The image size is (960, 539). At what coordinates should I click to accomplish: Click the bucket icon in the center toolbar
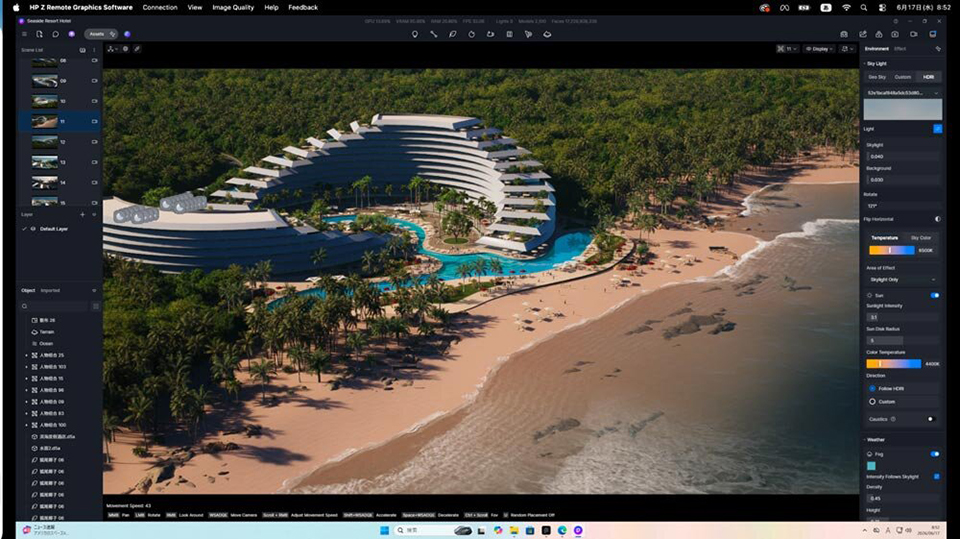coord(490,34)
